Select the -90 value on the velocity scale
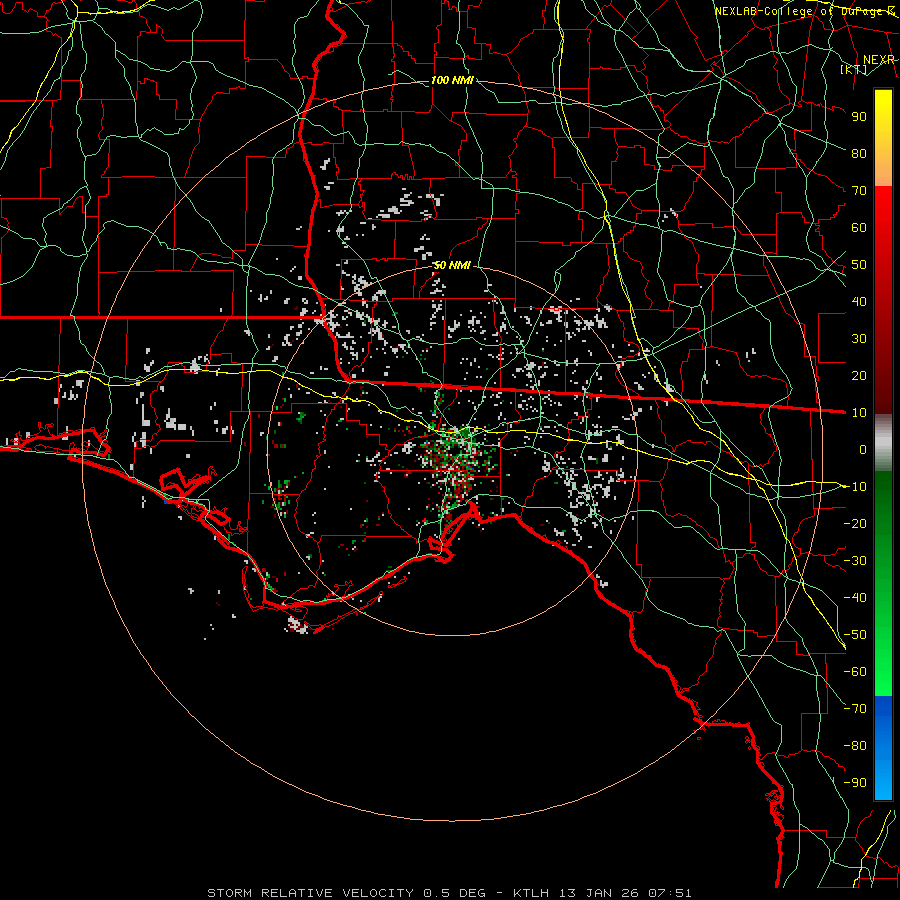 [855, 783]
